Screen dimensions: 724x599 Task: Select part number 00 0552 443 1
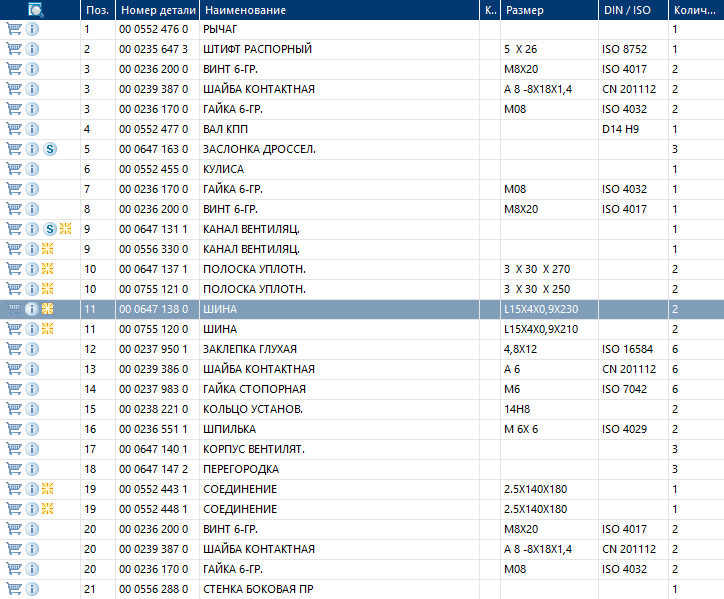click(x=154, y=489)
